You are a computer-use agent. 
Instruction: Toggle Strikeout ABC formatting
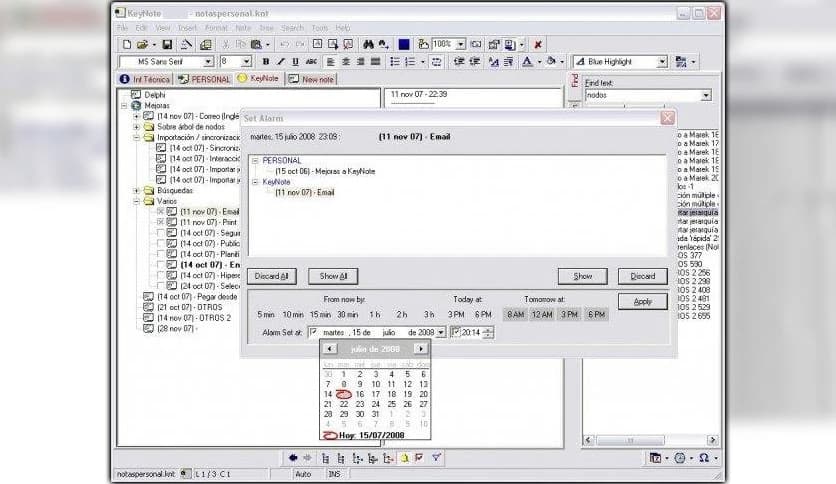pos(311,62)
